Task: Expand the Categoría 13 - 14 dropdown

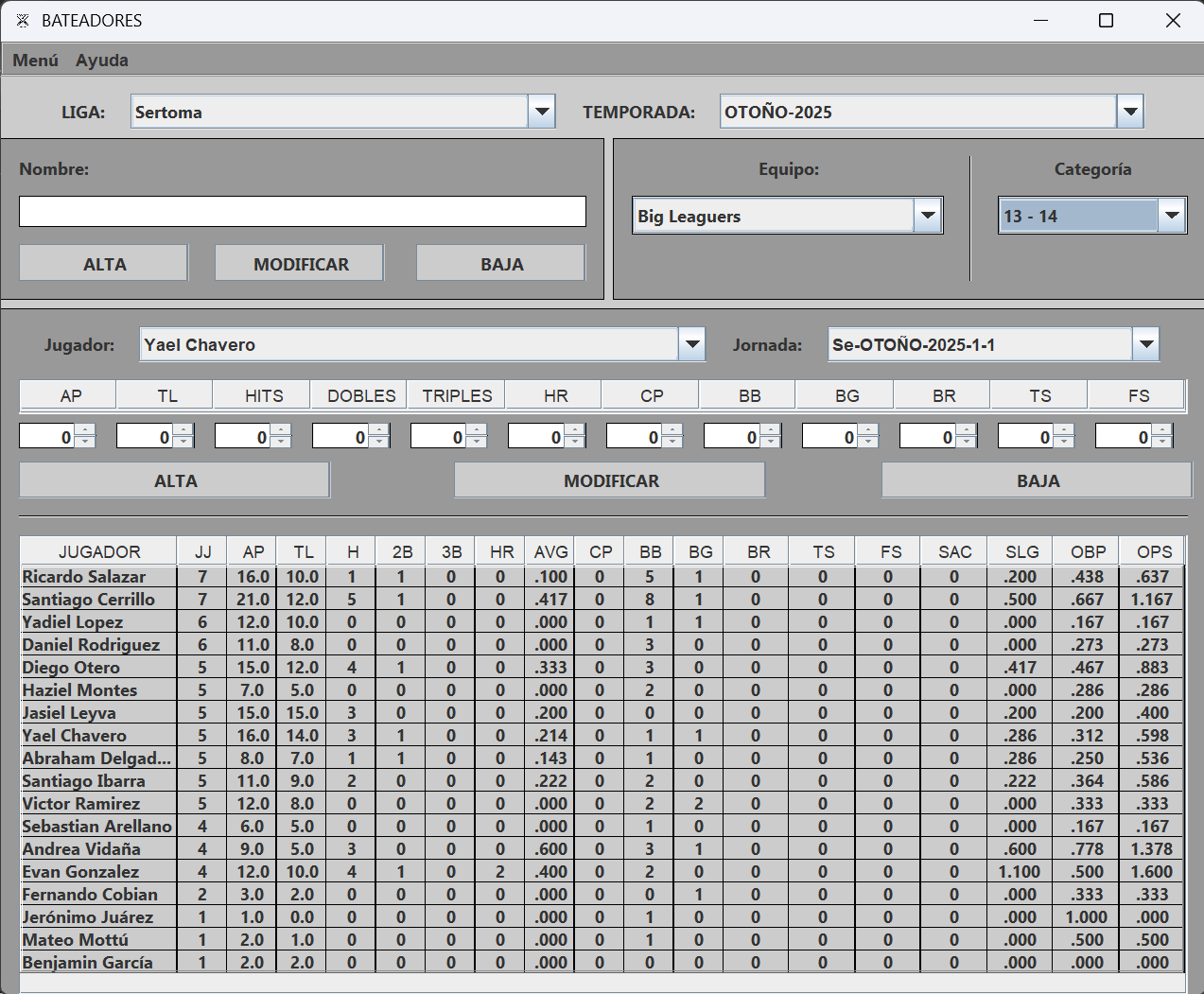Action: [x=1172, y=216]
